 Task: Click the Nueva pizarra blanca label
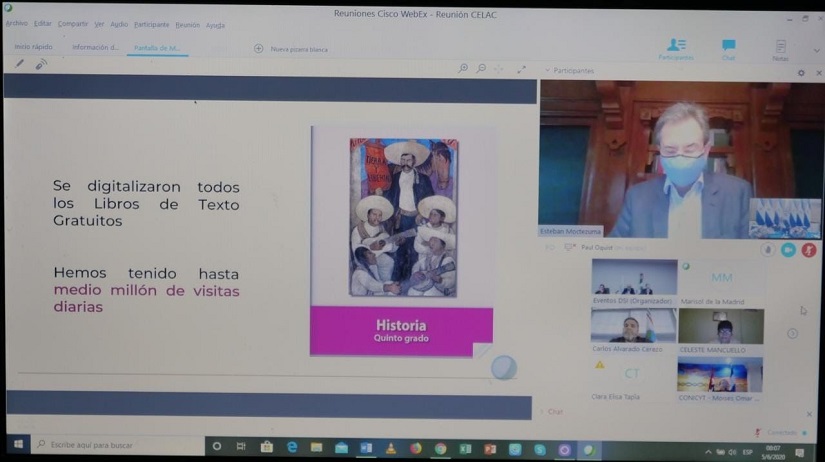pos(299,49)
